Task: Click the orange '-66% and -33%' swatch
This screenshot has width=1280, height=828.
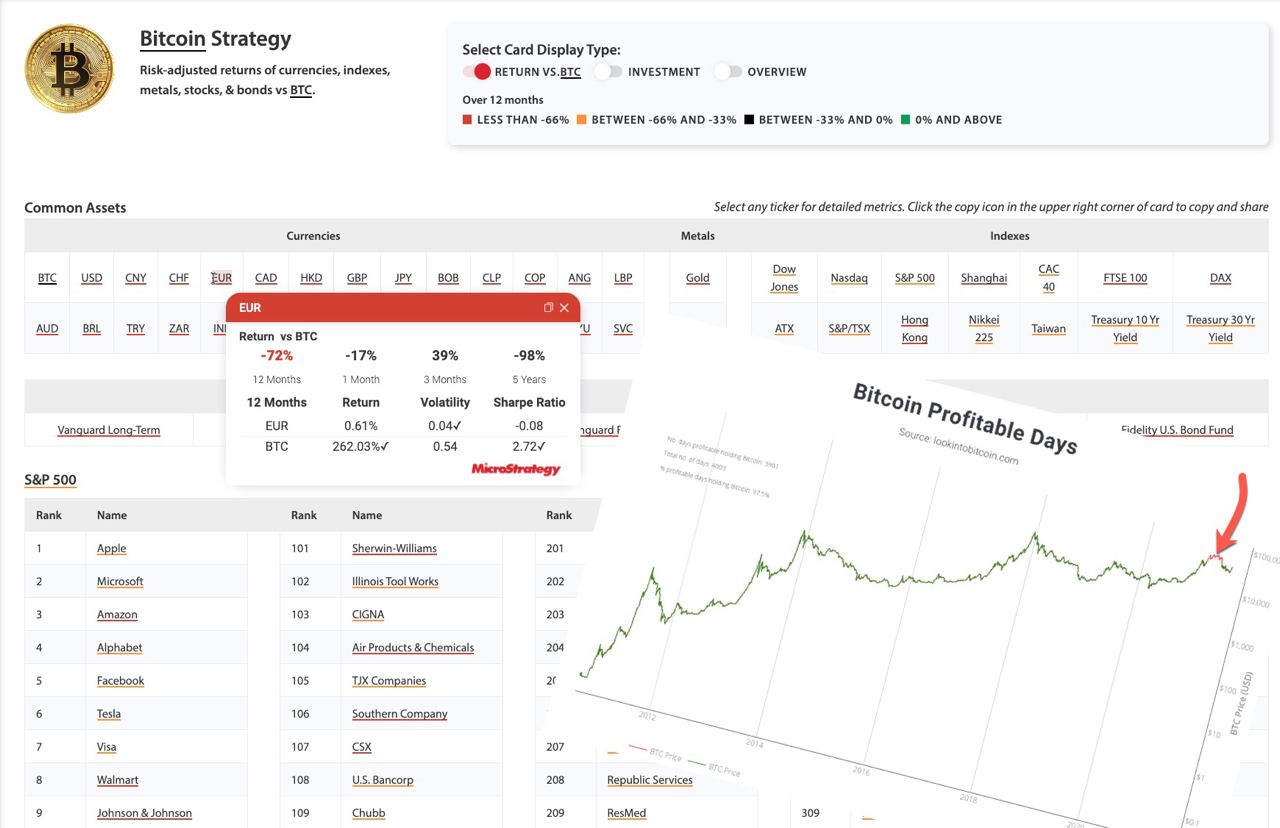Action: [581, 120]
